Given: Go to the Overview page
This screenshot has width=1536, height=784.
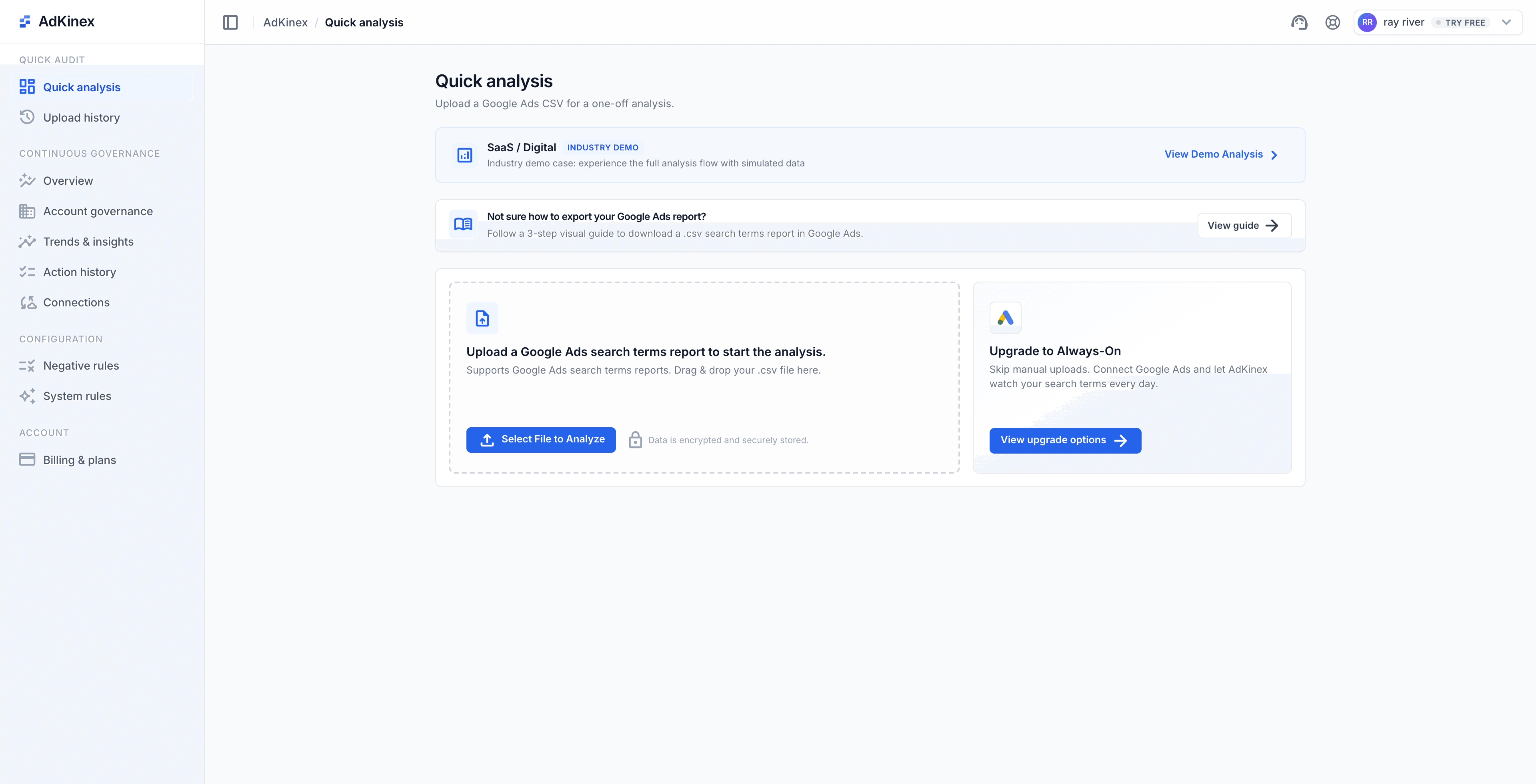Looking at the screenshot, I should [102, 181].
